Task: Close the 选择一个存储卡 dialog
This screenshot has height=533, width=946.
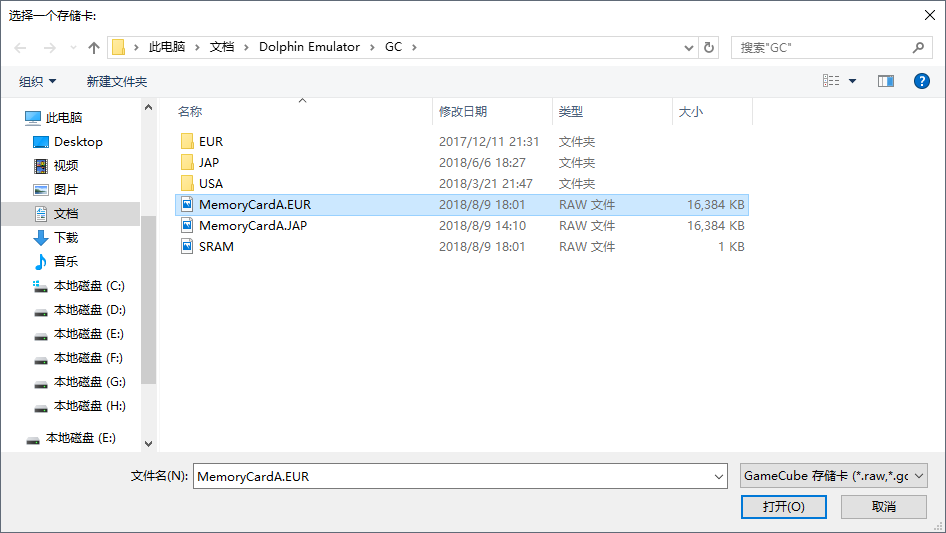Action: (930, 15)
